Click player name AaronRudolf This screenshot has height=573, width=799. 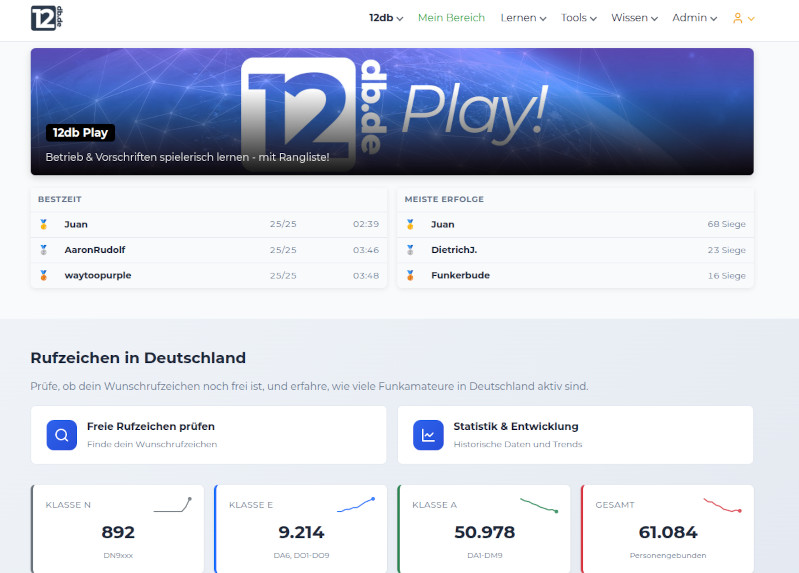[x=95, y=250]
